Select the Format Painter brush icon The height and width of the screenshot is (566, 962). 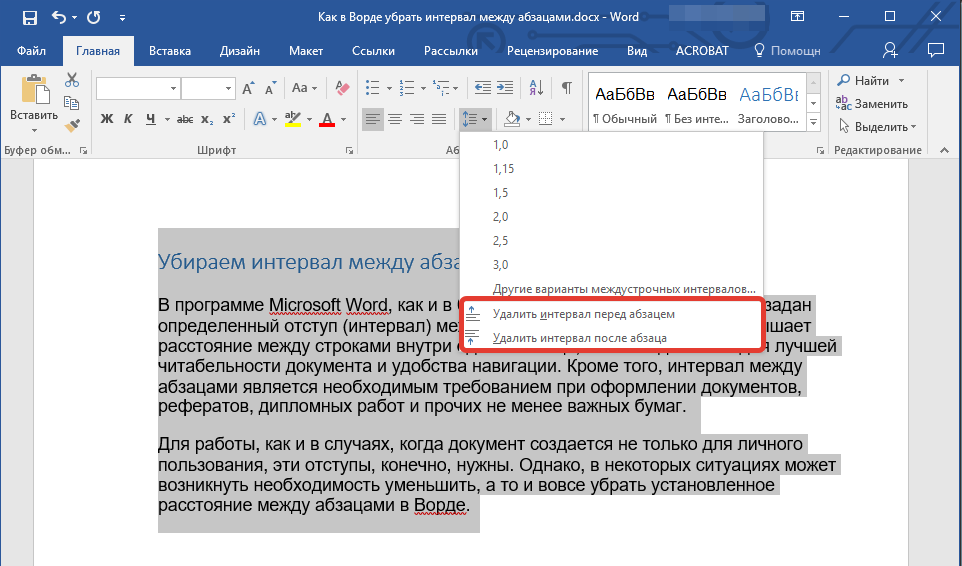point(72,125)
